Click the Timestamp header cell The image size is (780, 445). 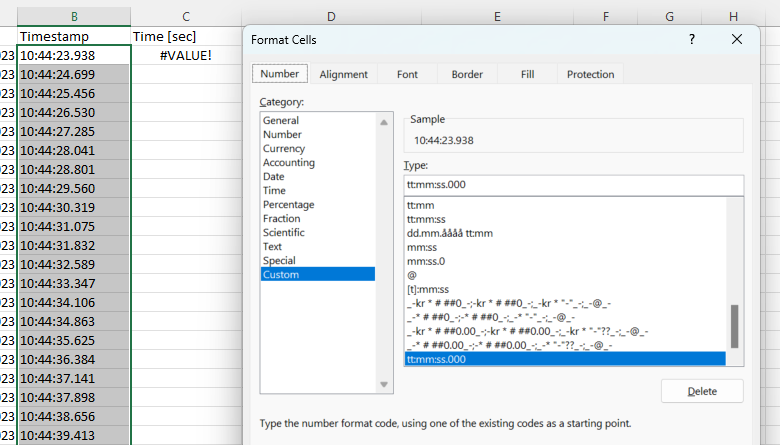(74, 36)
